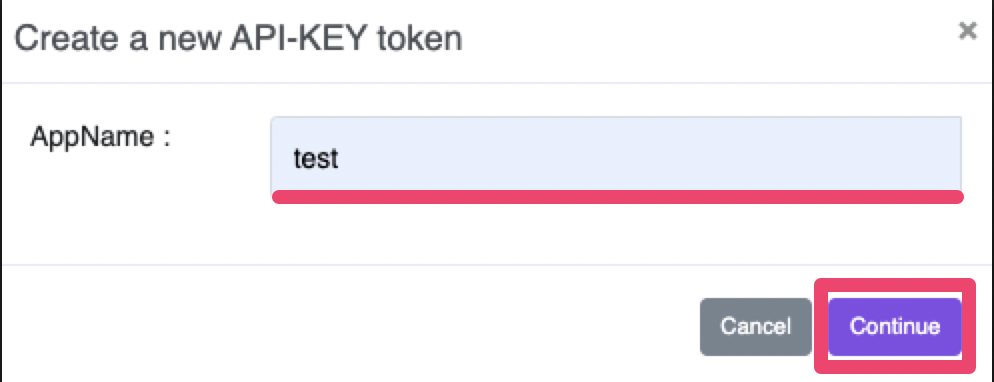Click the 'API-KEY' text in the header
Screen dimensions: 994x382
299,39
